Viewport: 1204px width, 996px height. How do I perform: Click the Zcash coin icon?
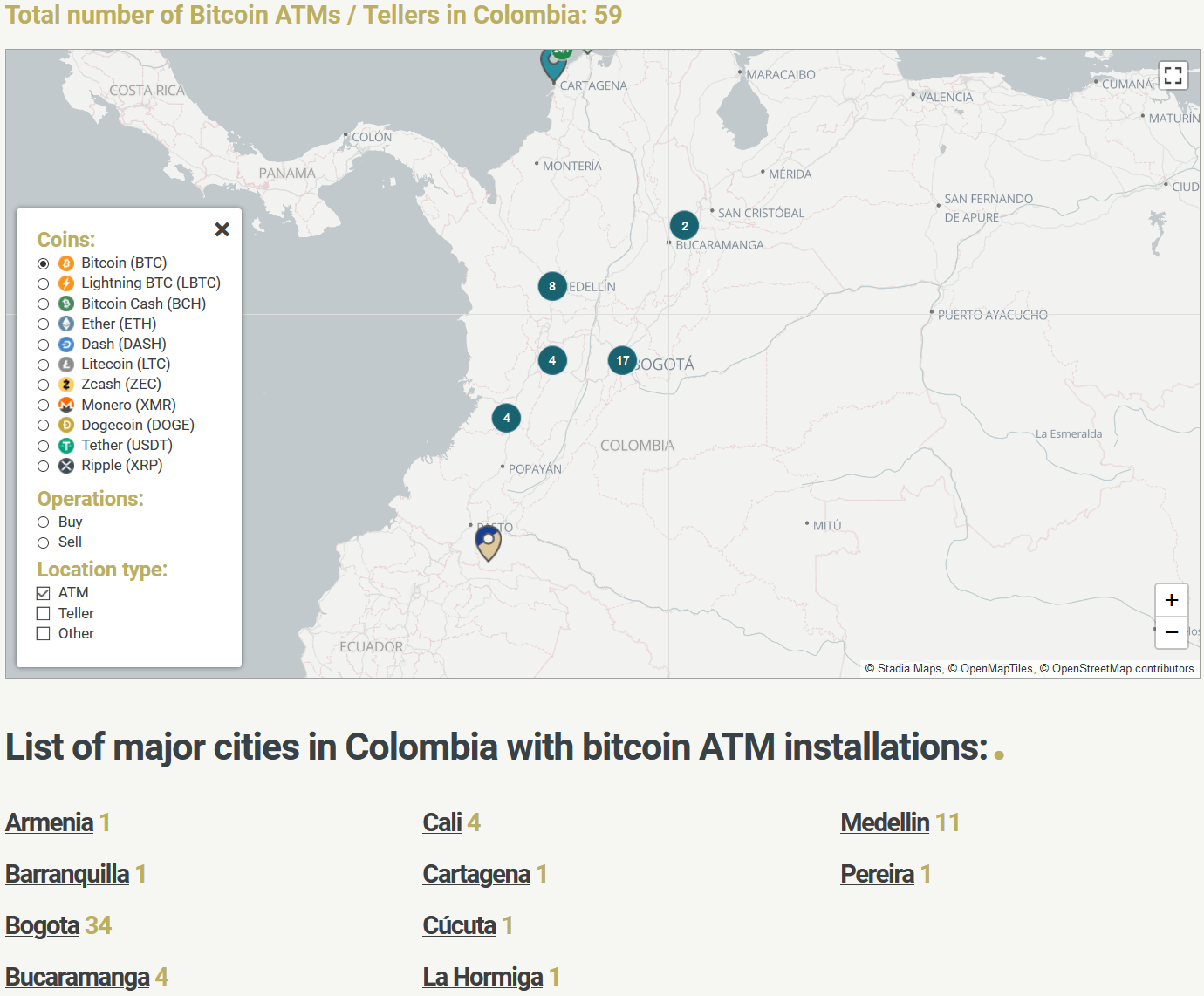click(x=66, y=385)
